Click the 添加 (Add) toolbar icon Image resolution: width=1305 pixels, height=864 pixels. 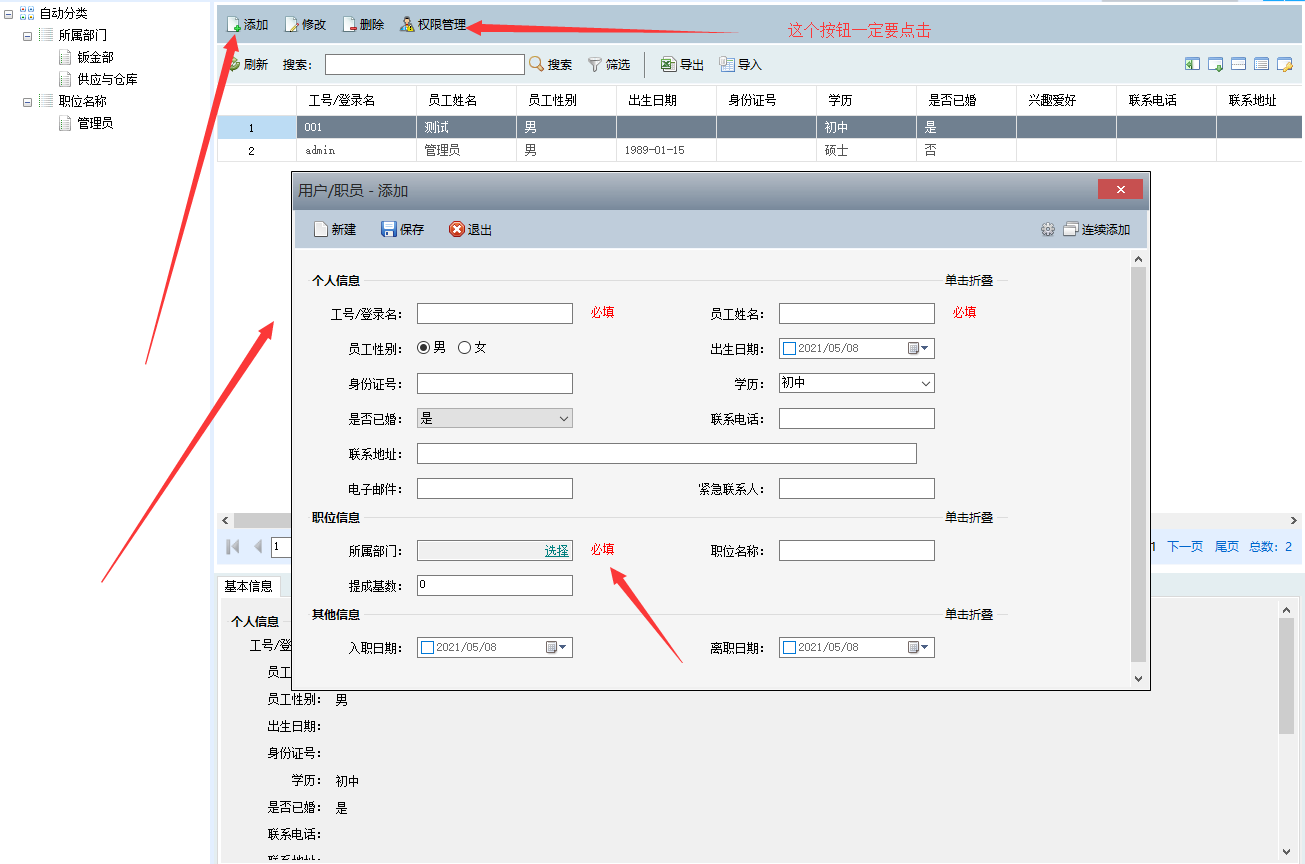pyautogui.click(x=234, y=25)
